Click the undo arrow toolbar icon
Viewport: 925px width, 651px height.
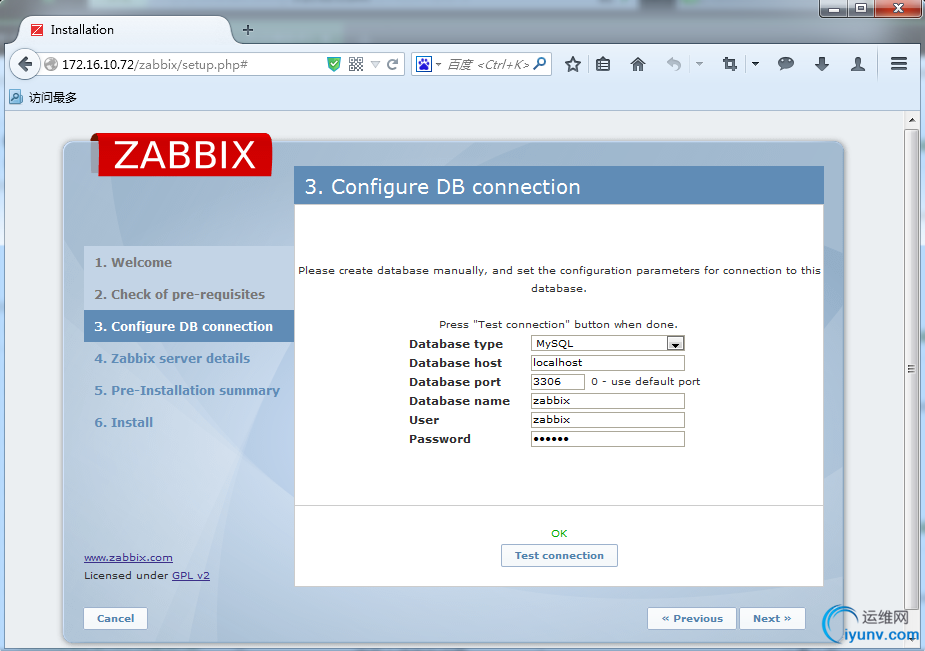[674, 64]
